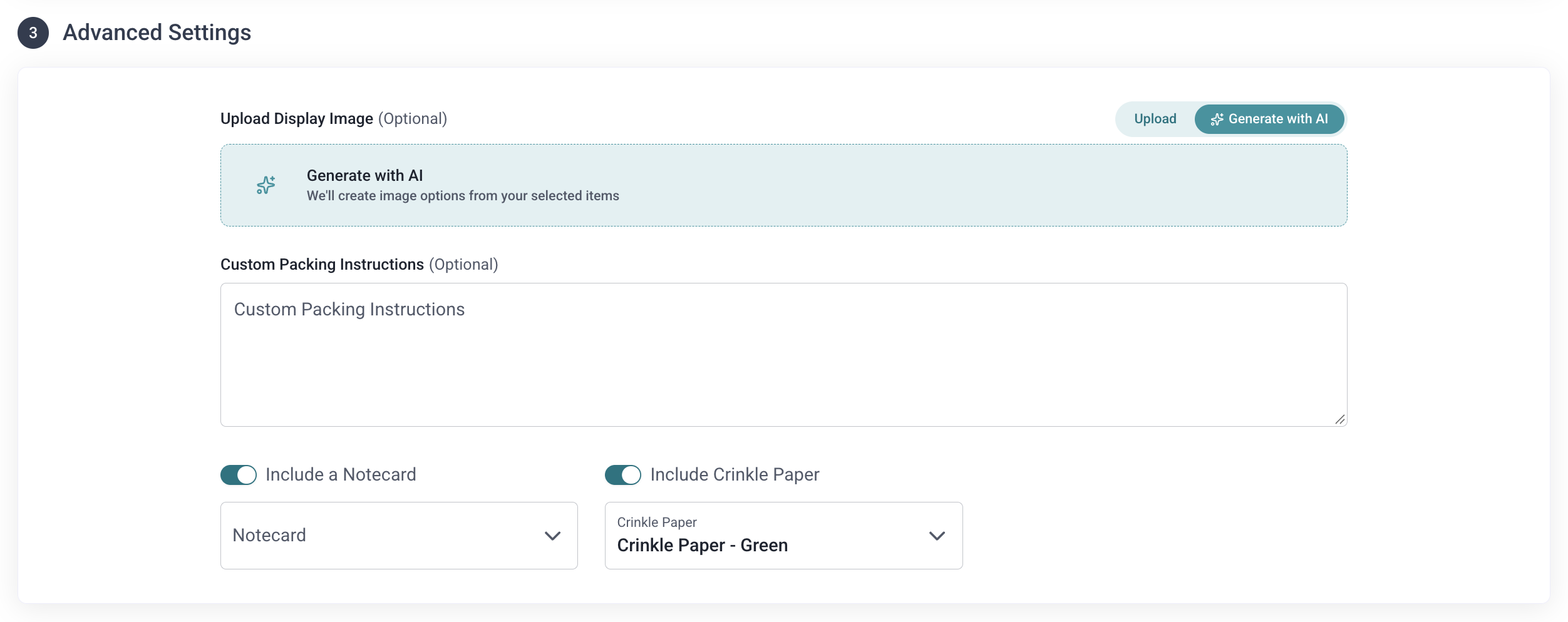Click the Custom Packing Instructions (Optional) label
Viewport: 1568px width, 622px height.
[359, 265]
